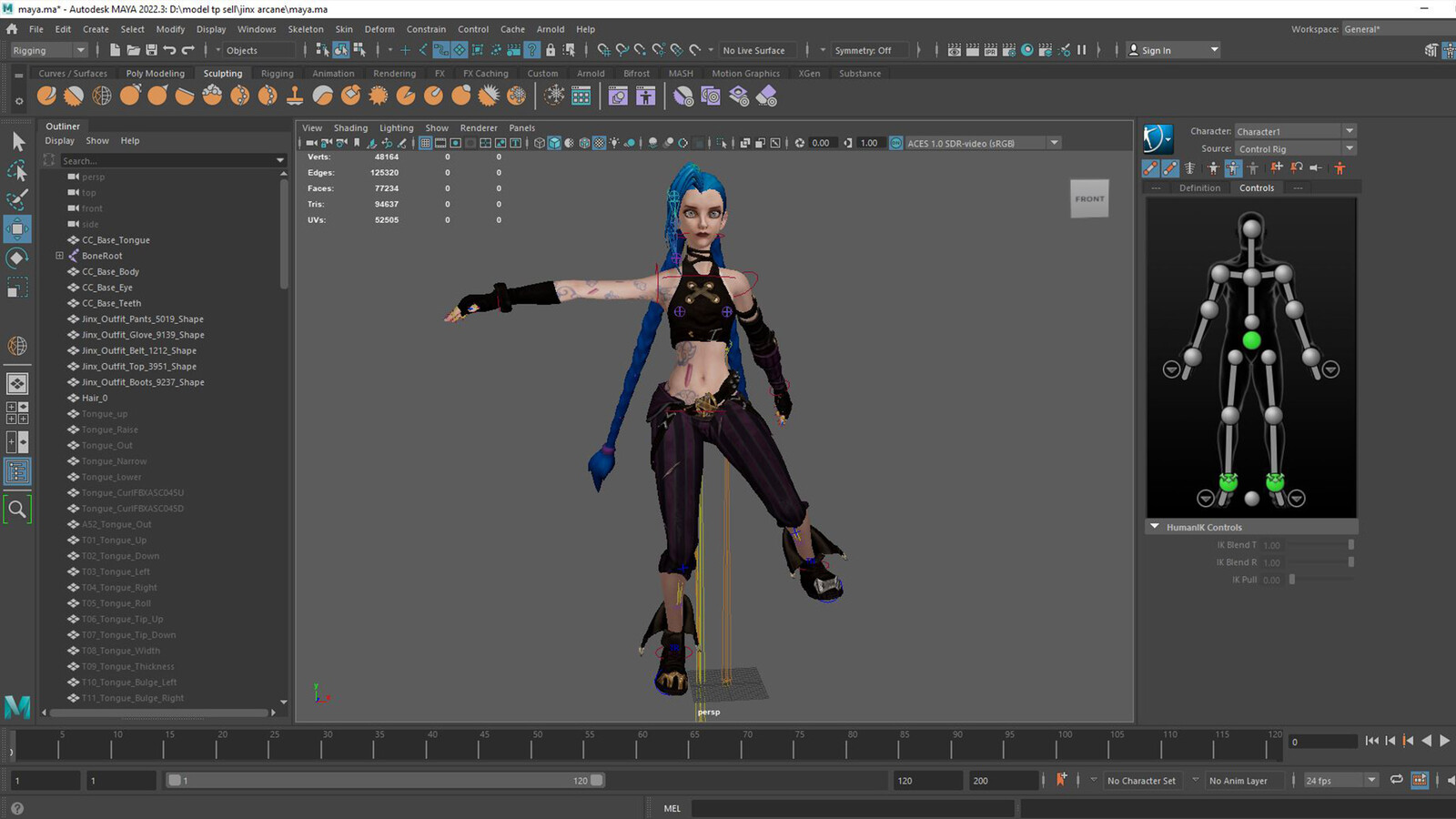Toggle the viewport grid display icon

(x=426, y=143)
